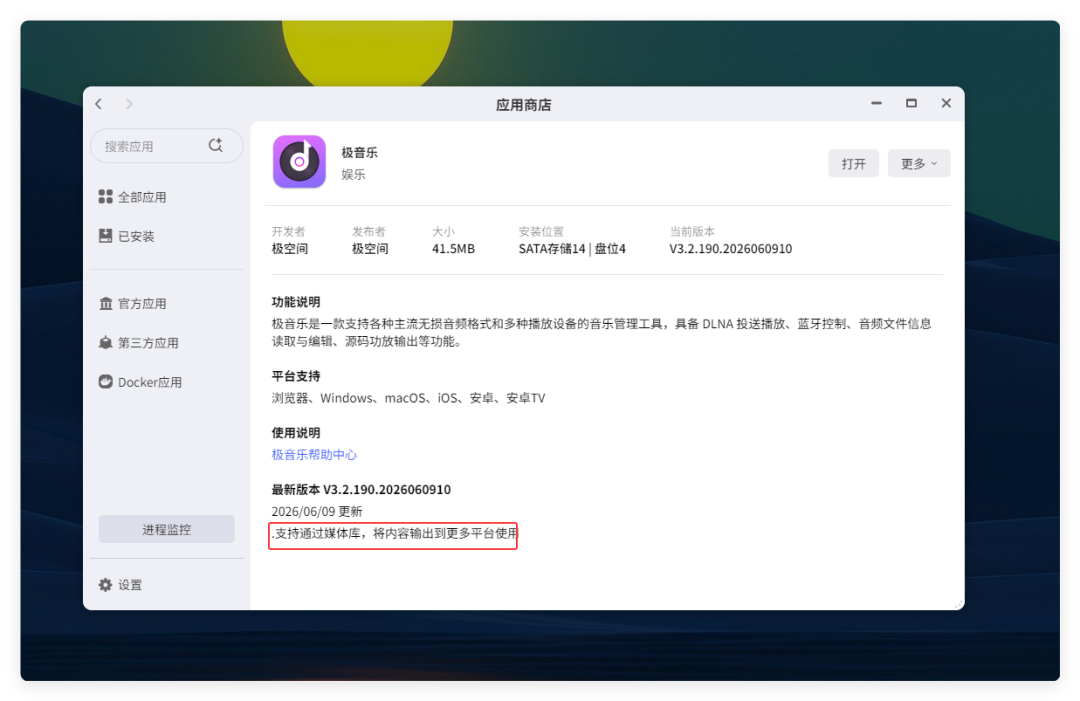This screenshot has height=701, width=1080.
Task: Click the 2026/06/09 更新 date
Action: coord(317,511)
